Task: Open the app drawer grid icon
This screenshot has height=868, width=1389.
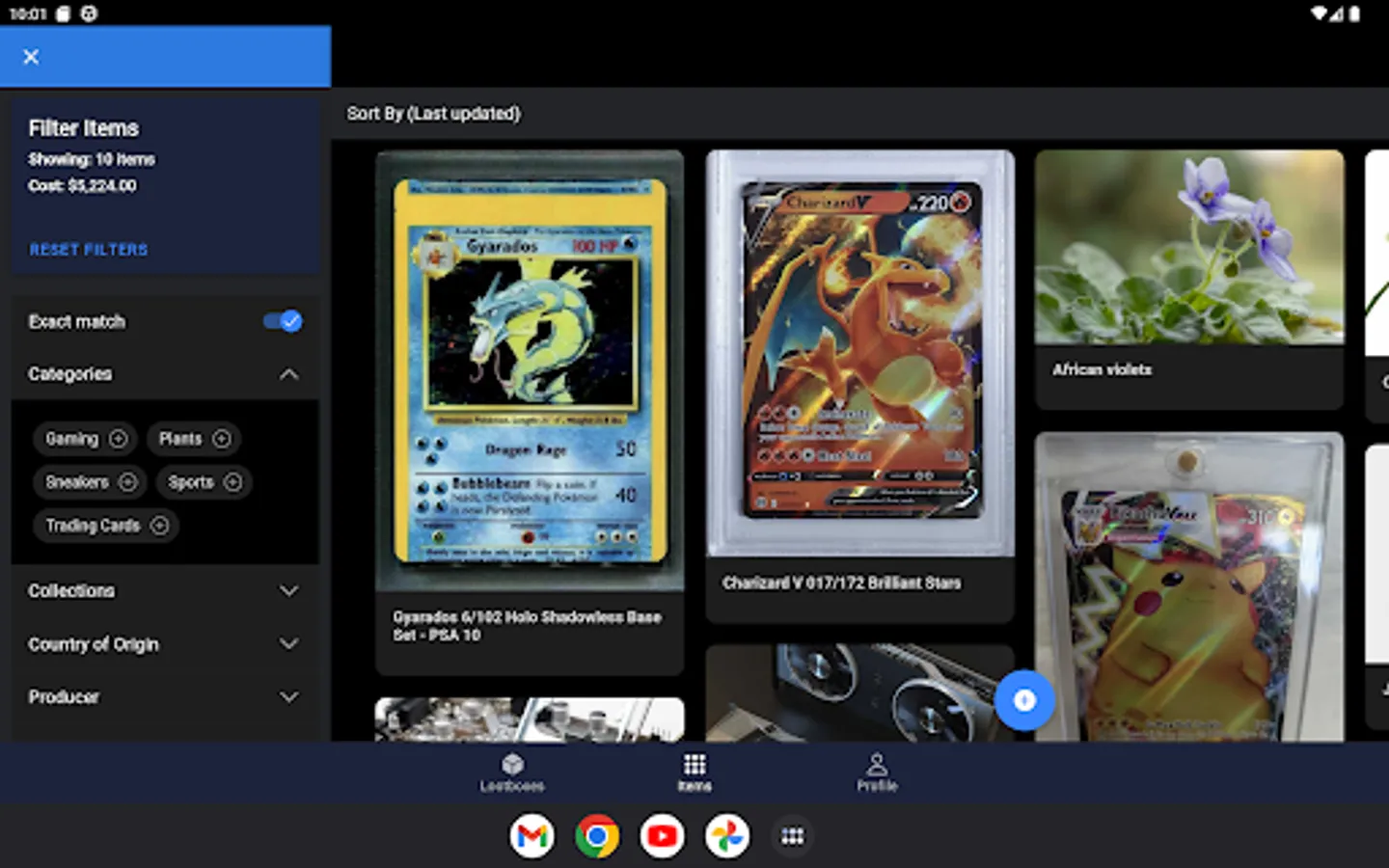Action: 793,836
